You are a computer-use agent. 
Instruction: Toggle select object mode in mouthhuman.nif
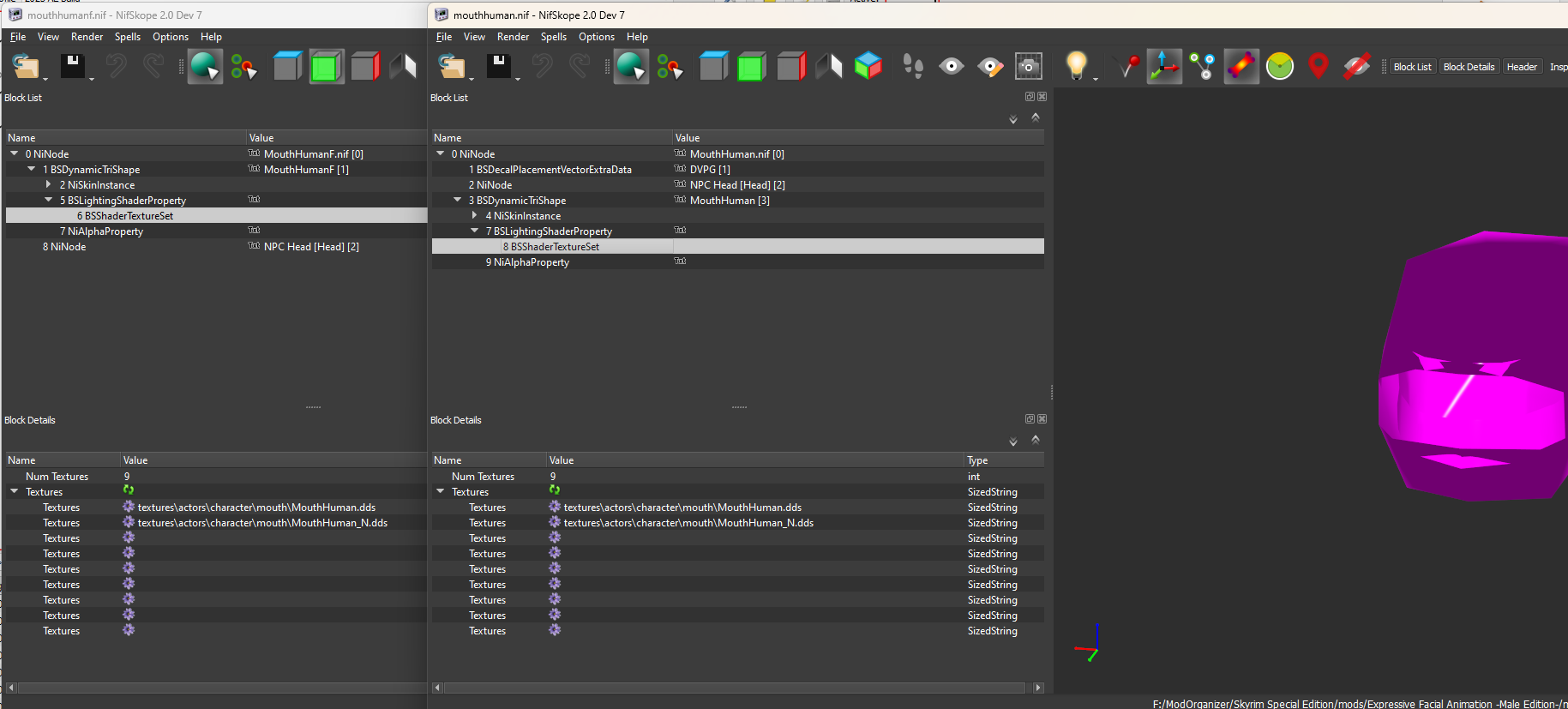[631, 66]
